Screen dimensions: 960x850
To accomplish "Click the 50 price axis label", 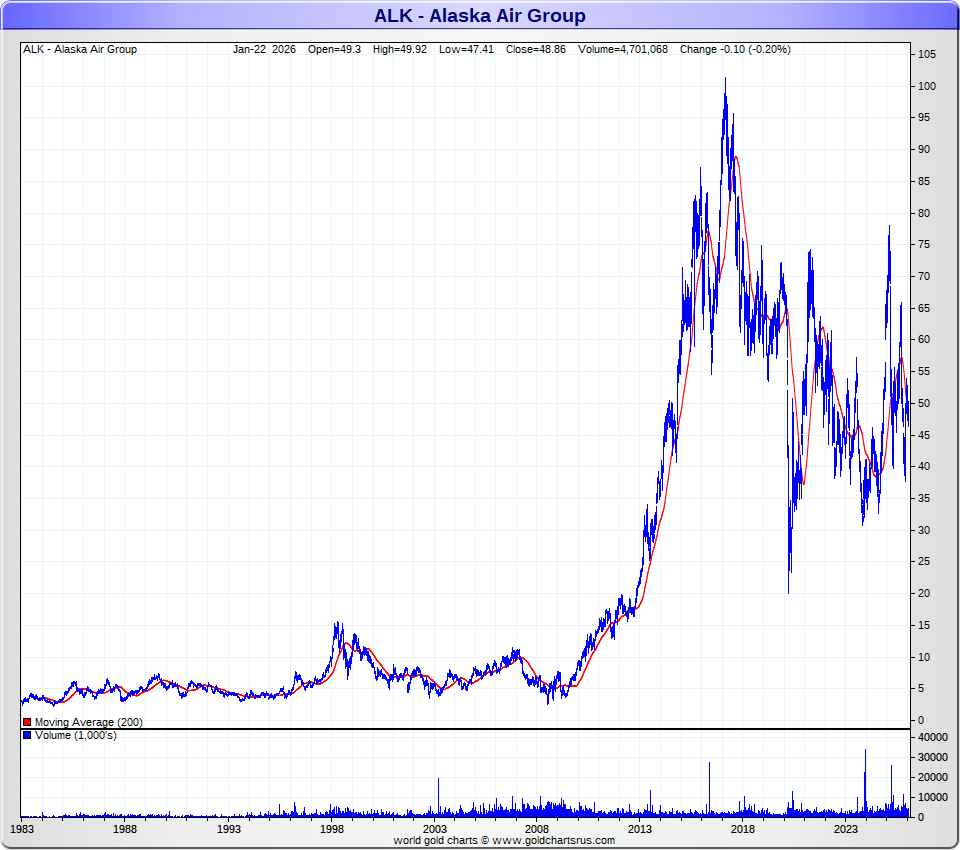I will (x=924, y=403).
